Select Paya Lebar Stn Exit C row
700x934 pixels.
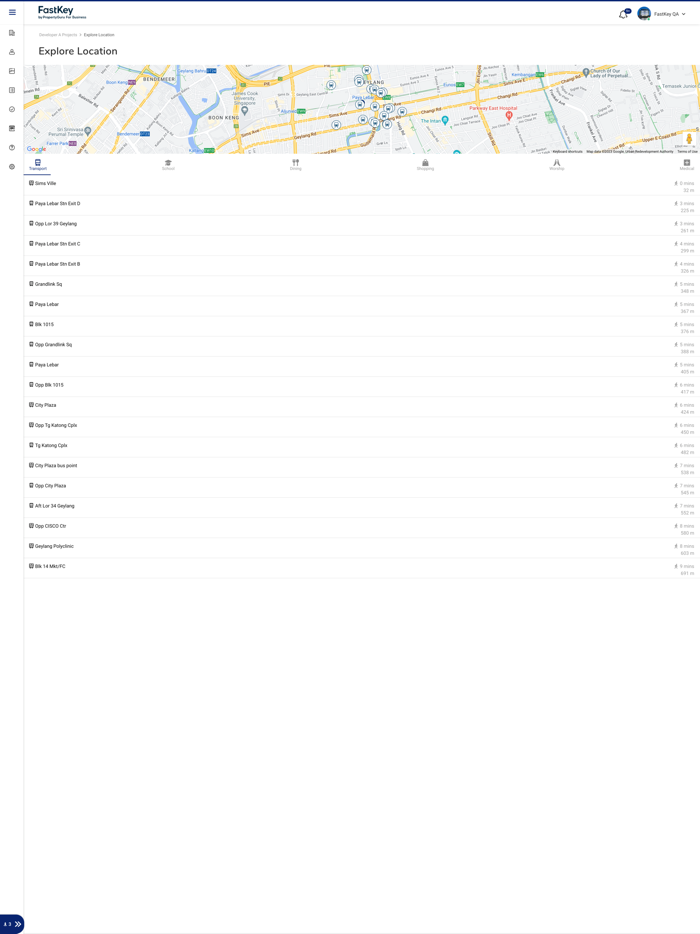tap(362, 247)
